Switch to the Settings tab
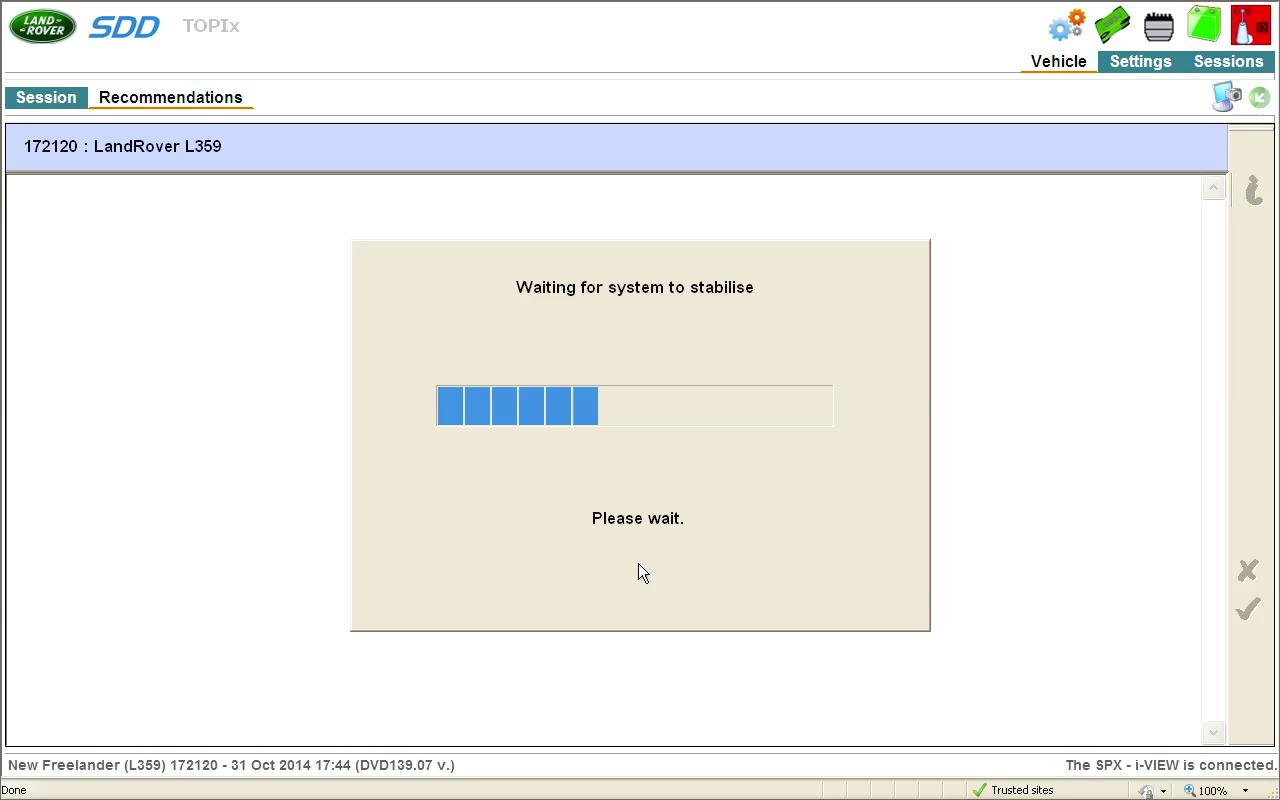Image resolution: width=1280 pixels, height=800 pixels. 1140,62
